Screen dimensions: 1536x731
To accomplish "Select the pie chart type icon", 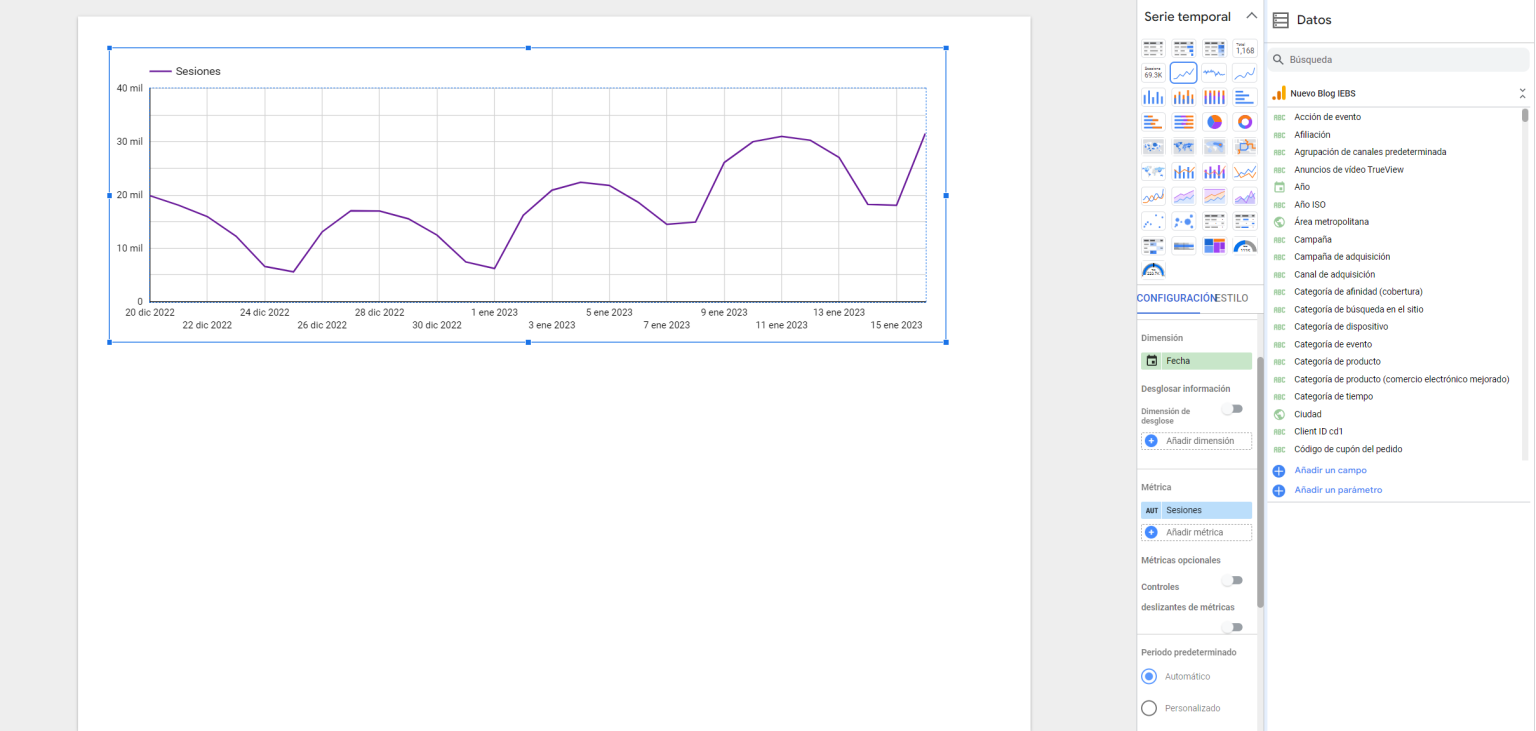I will tap(1214, 122).
